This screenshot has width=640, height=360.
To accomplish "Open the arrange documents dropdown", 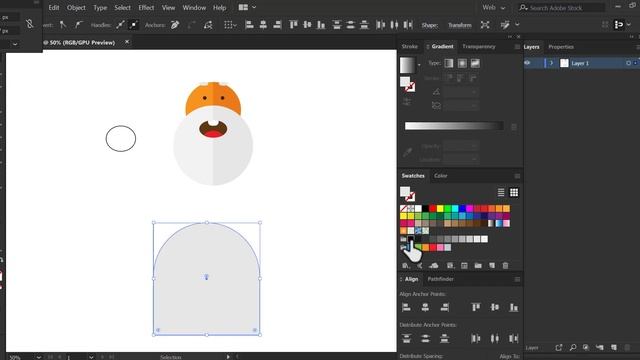I will point(247,7).
